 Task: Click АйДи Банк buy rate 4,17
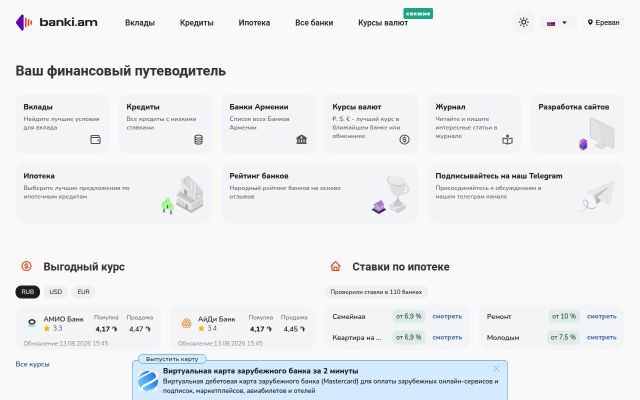(x=260, y=329)
